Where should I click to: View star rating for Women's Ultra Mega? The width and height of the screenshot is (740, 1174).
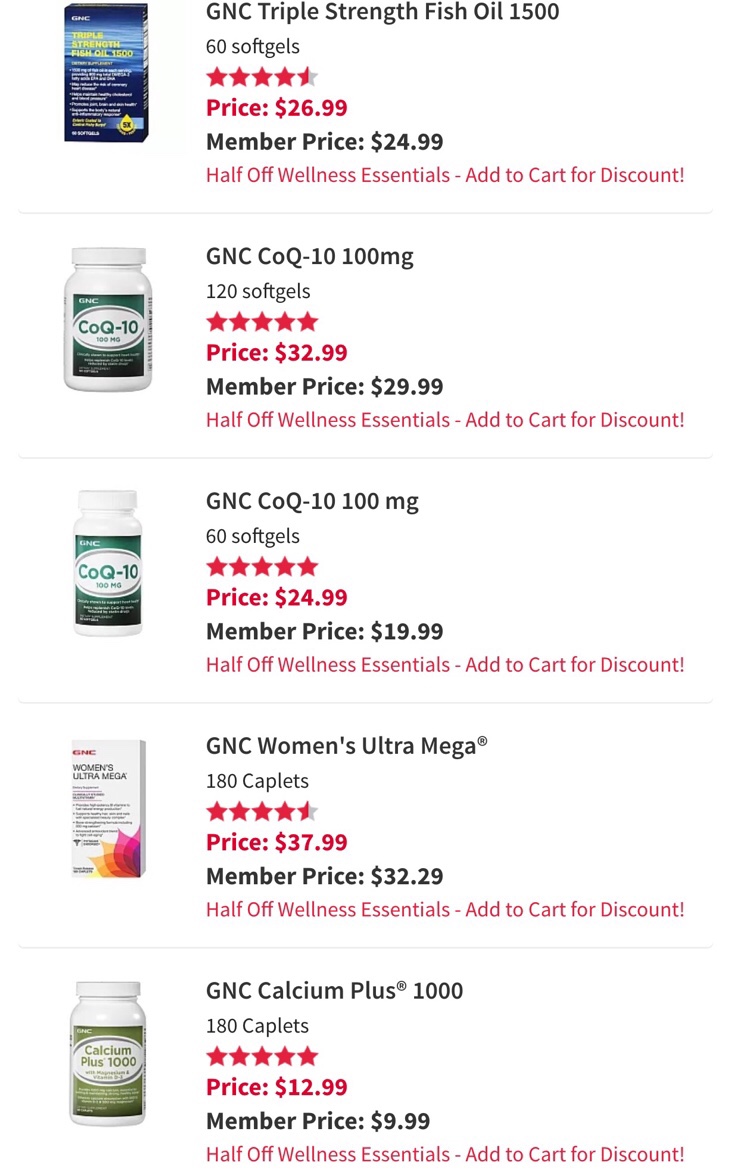click(262, 811)
